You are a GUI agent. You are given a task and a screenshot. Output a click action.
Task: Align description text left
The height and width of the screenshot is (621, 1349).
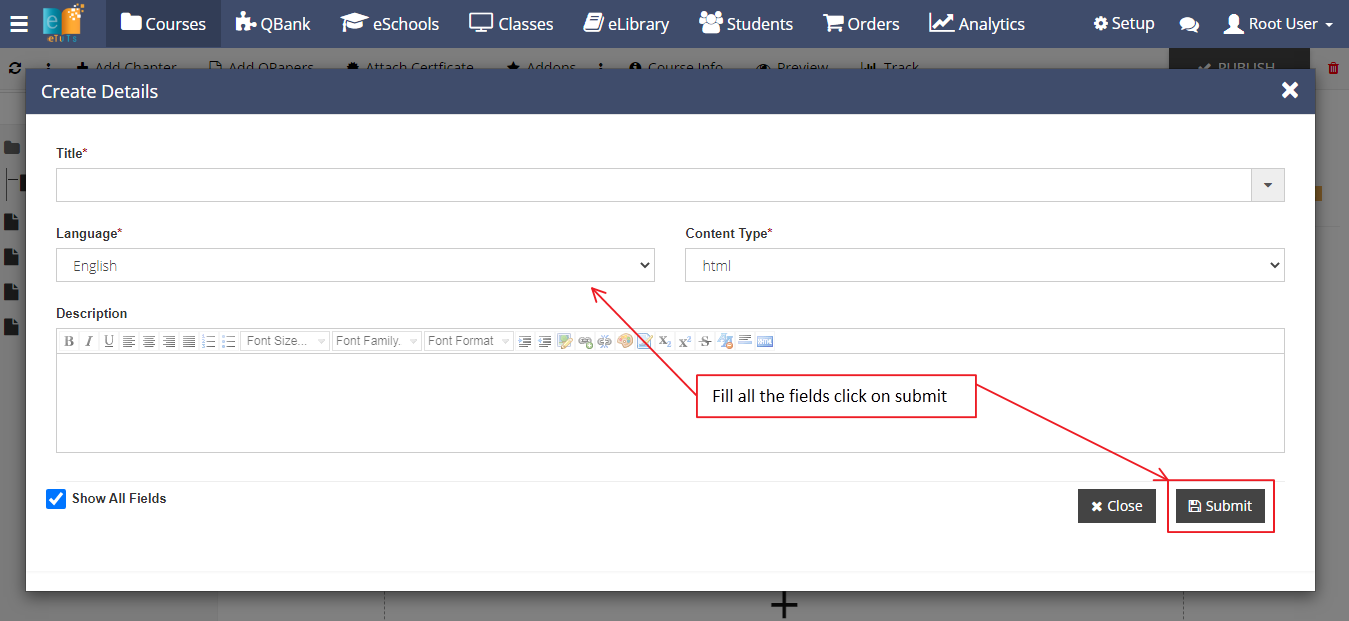(x=129, y=341)
